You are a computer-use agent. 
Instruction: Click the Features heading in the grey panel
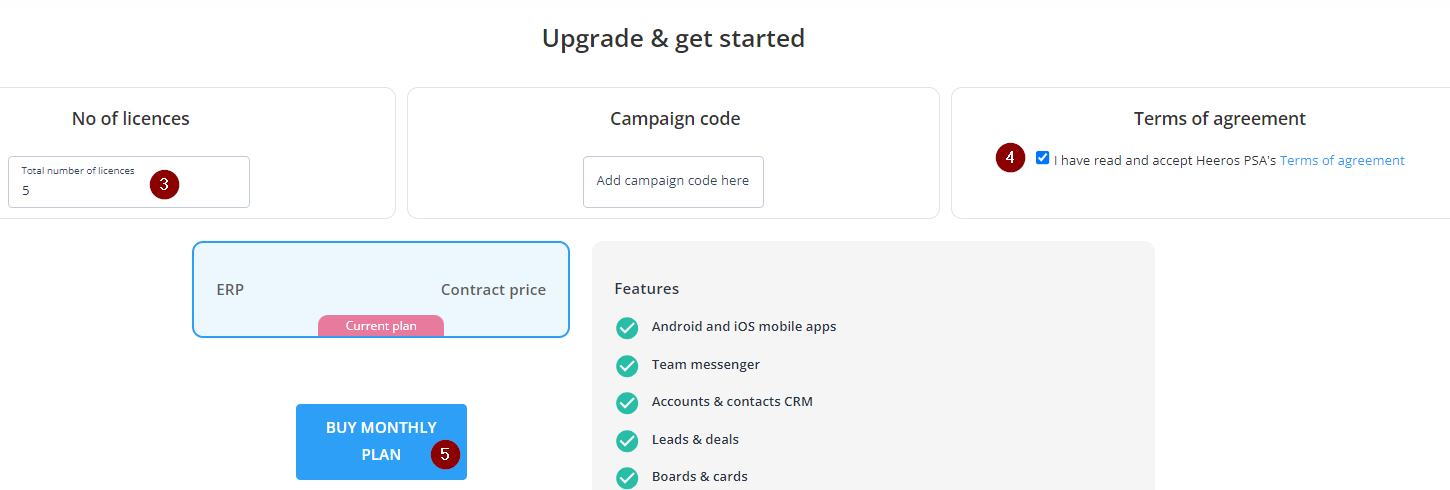tap(647, 289)
